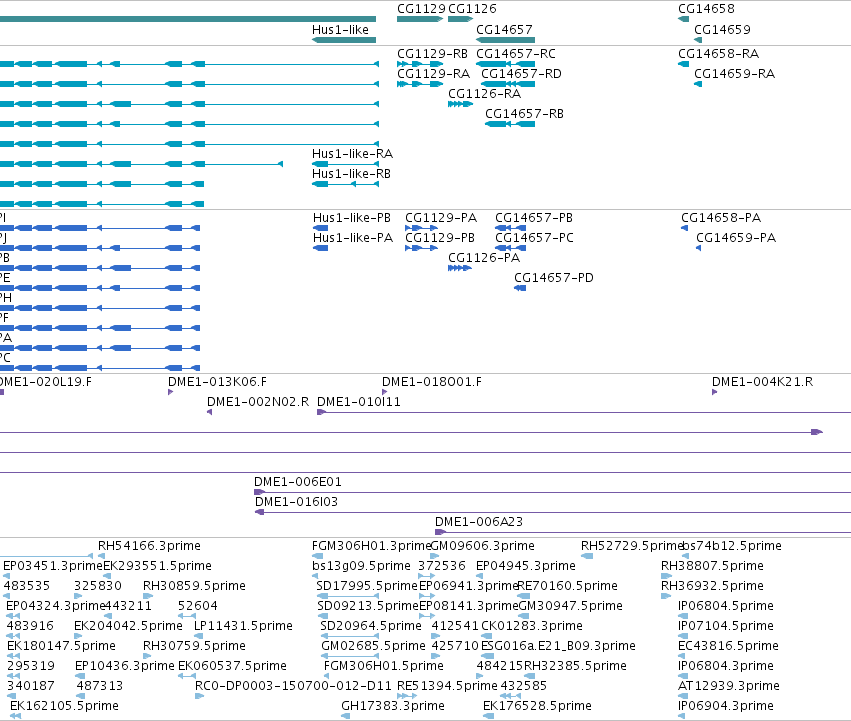Viewport: 851px width, 721px height.
Task: Select transcript CG14659-RA label
Action: pos(735,74)
